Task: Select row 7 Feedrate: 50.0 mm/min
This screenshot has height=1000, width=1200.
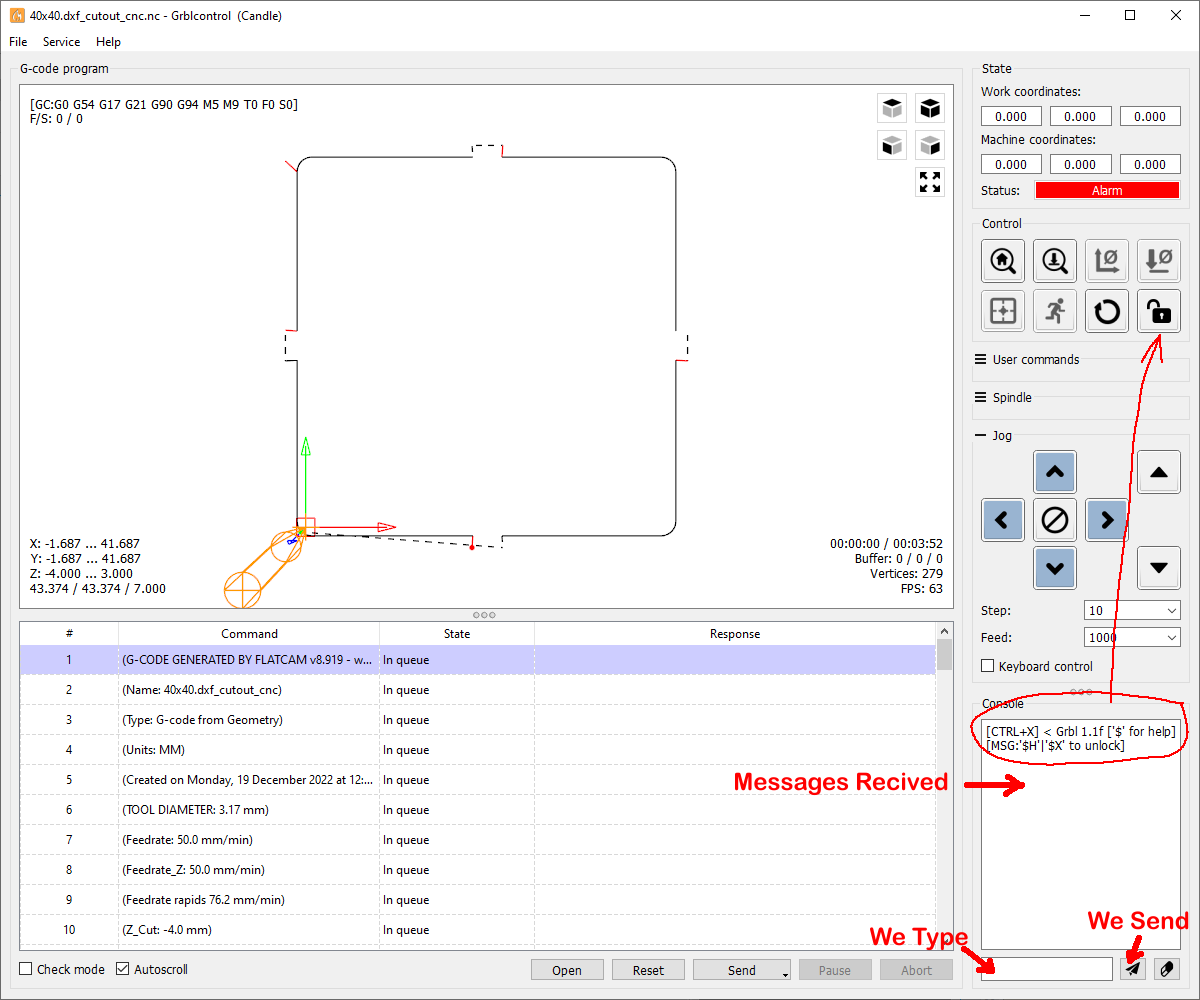Action: coord(478,840)
